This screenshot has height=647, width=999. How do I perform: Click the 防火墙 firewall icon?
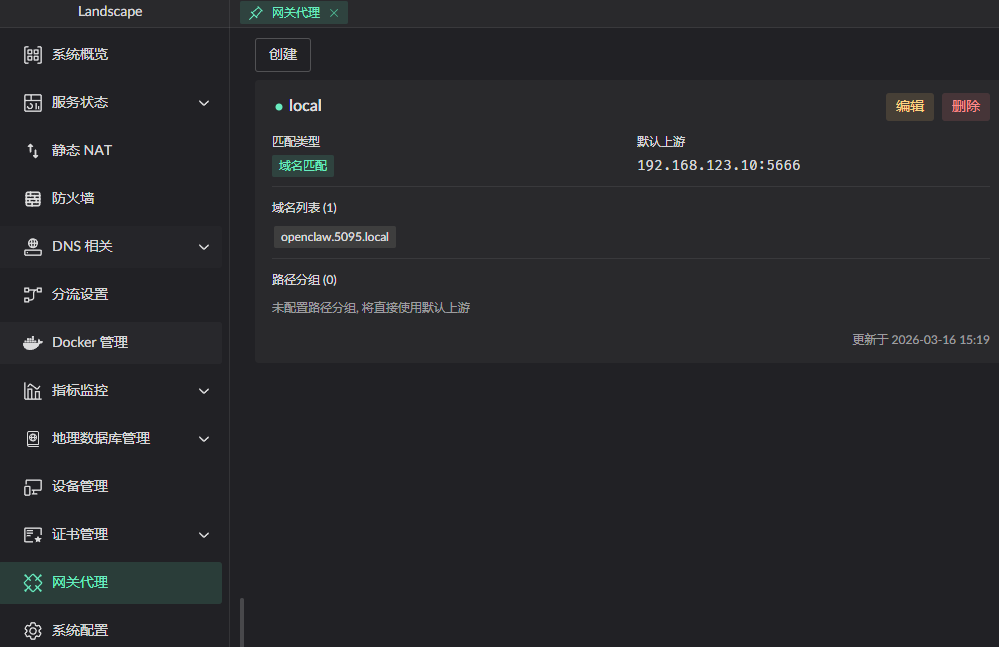pyautogui.click(x=33, y=199)
